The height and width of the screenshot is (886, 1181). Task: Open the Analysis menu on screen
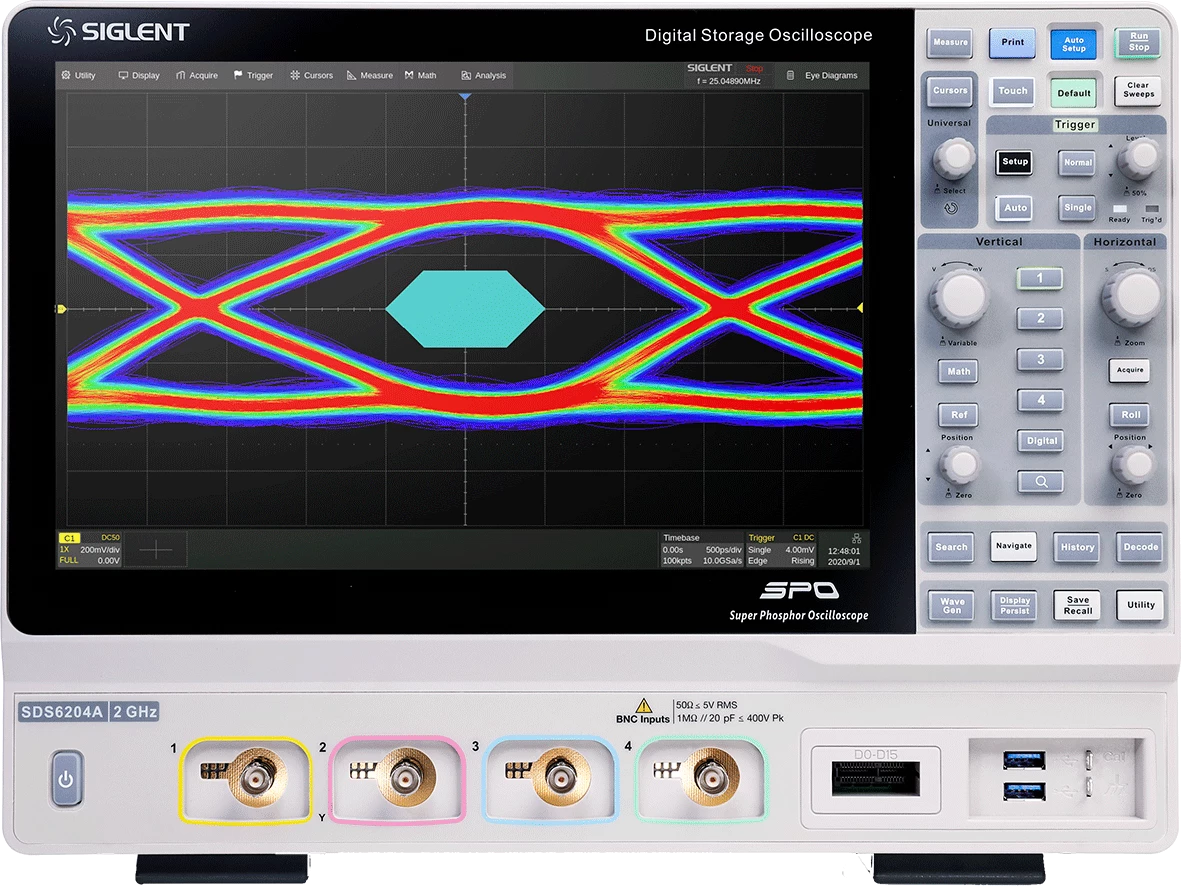coord(483,75)
